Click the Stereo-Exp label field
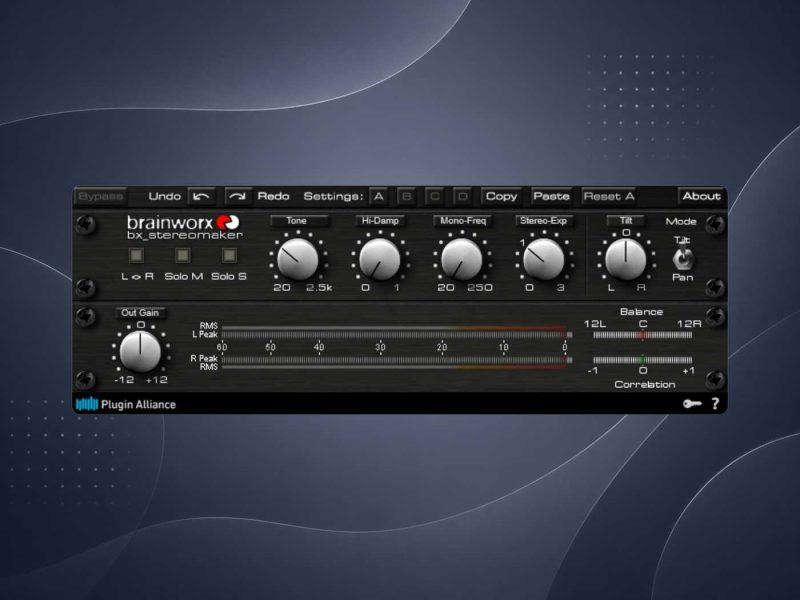The width and height of the screenshot is (800, 600). pos(544,221)
